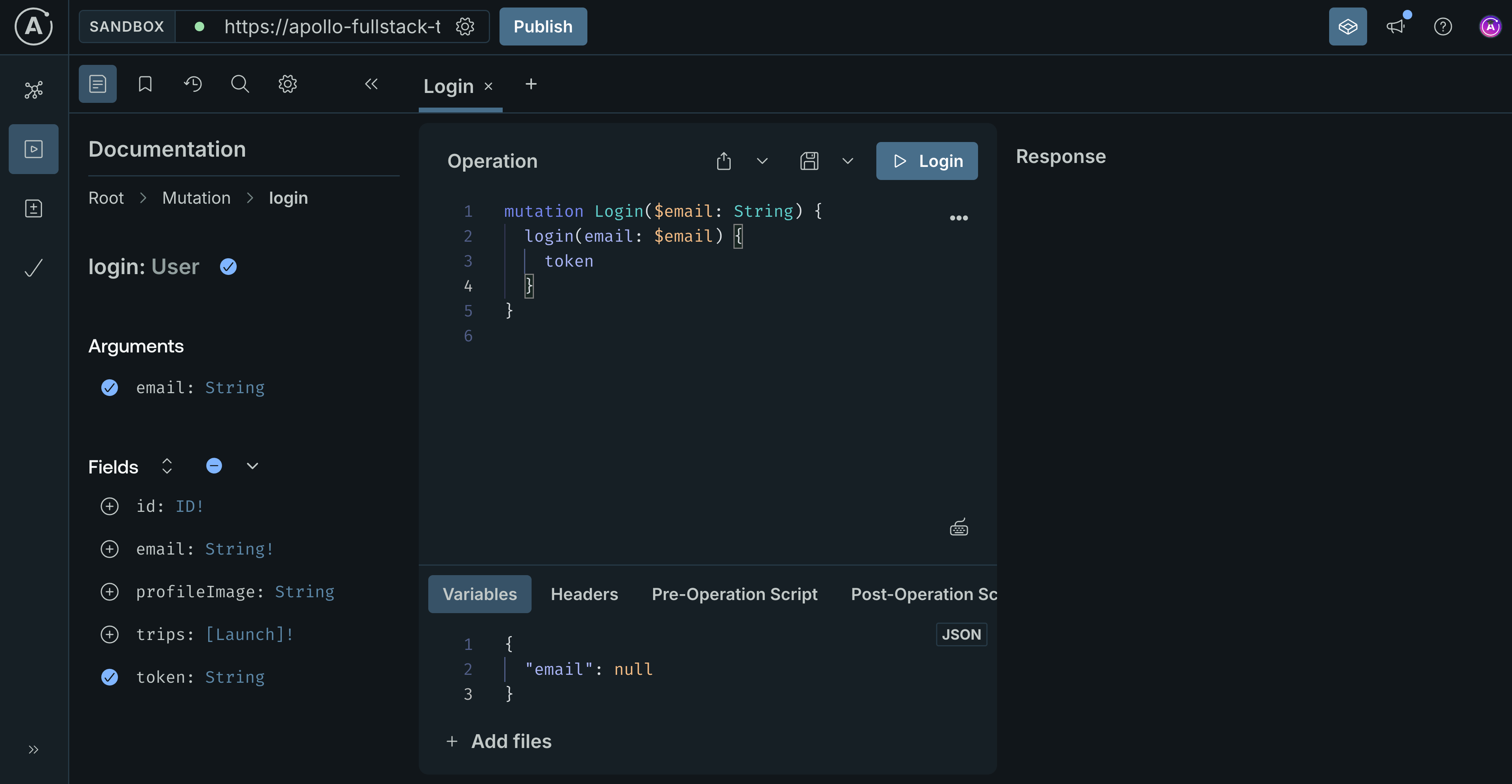
Task: Open the Fields options chevron dropdown
Action: click(x=253, y=466)
